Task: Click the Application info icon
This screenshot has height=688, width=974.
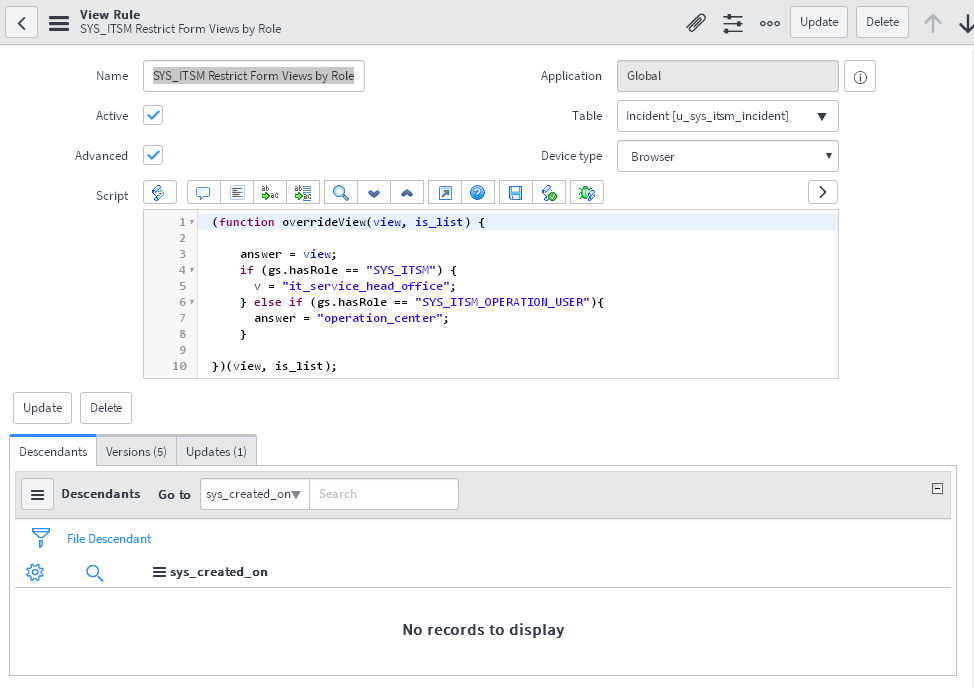Action: 860,76
